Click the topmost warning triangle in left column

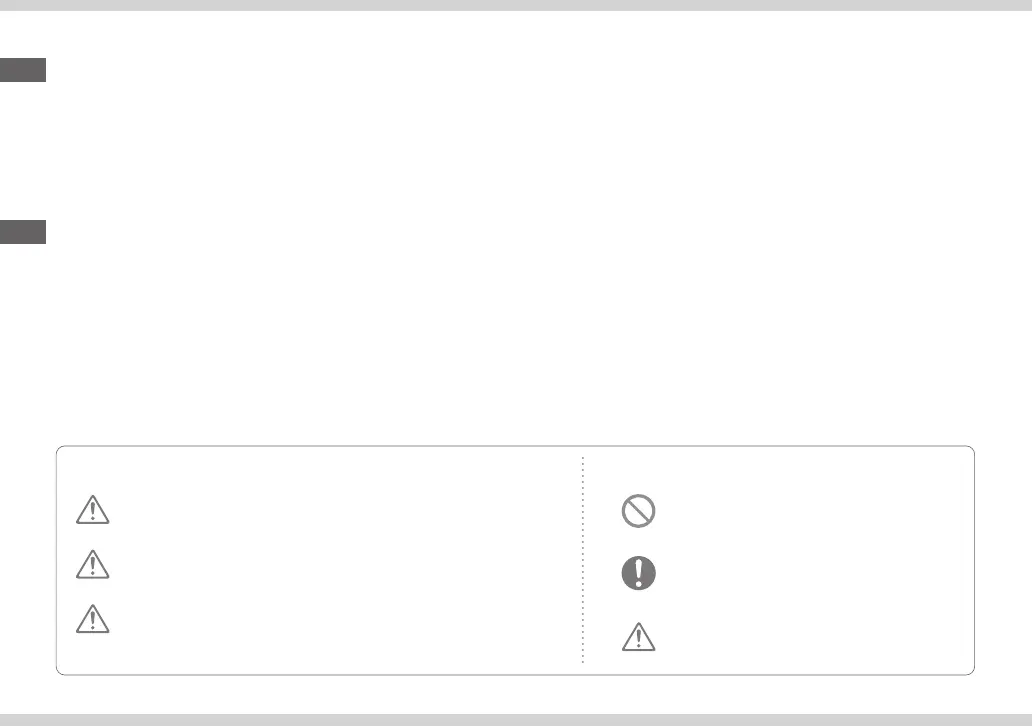92,512
